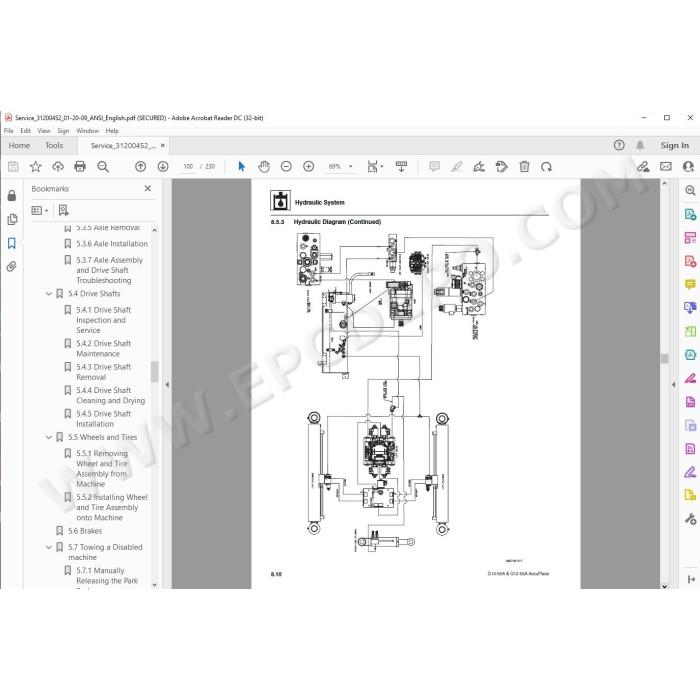
Task: Close the Bookmarks panel
Action: pyautogui.click(x=148, y=189)
